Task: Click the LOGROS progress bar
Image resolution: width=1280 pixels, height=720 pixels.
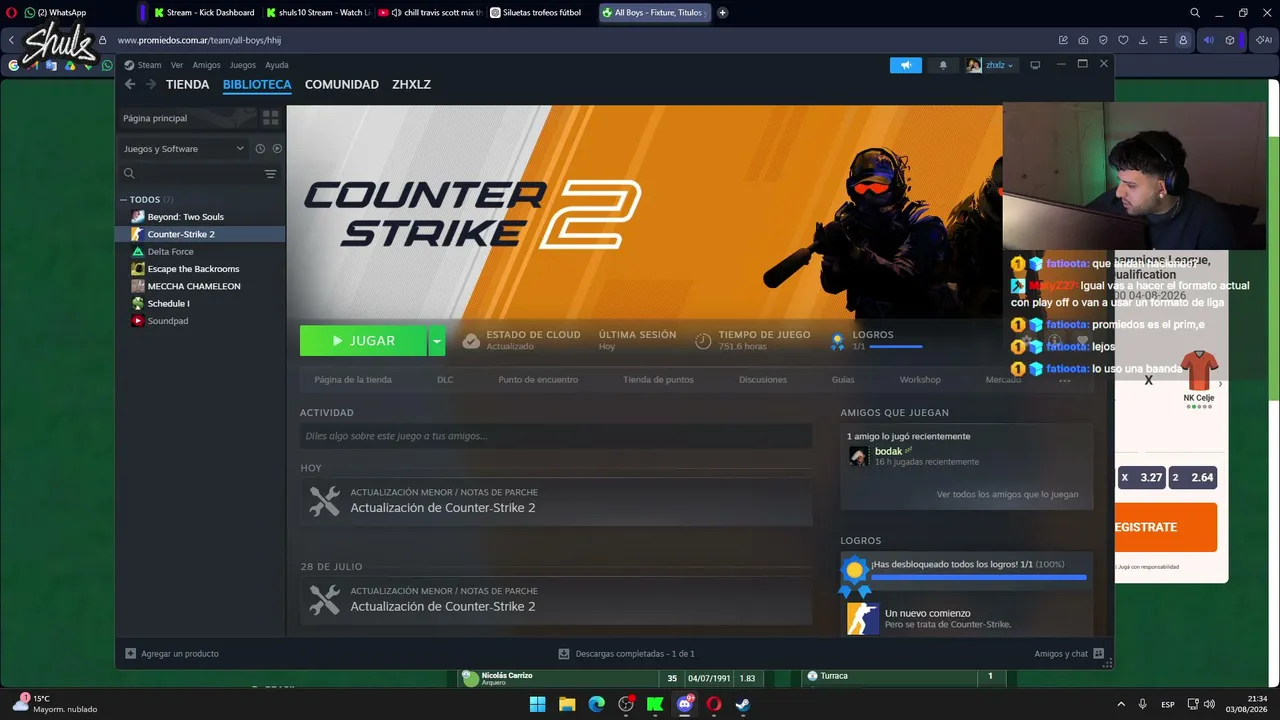Action: coord(896,347)
